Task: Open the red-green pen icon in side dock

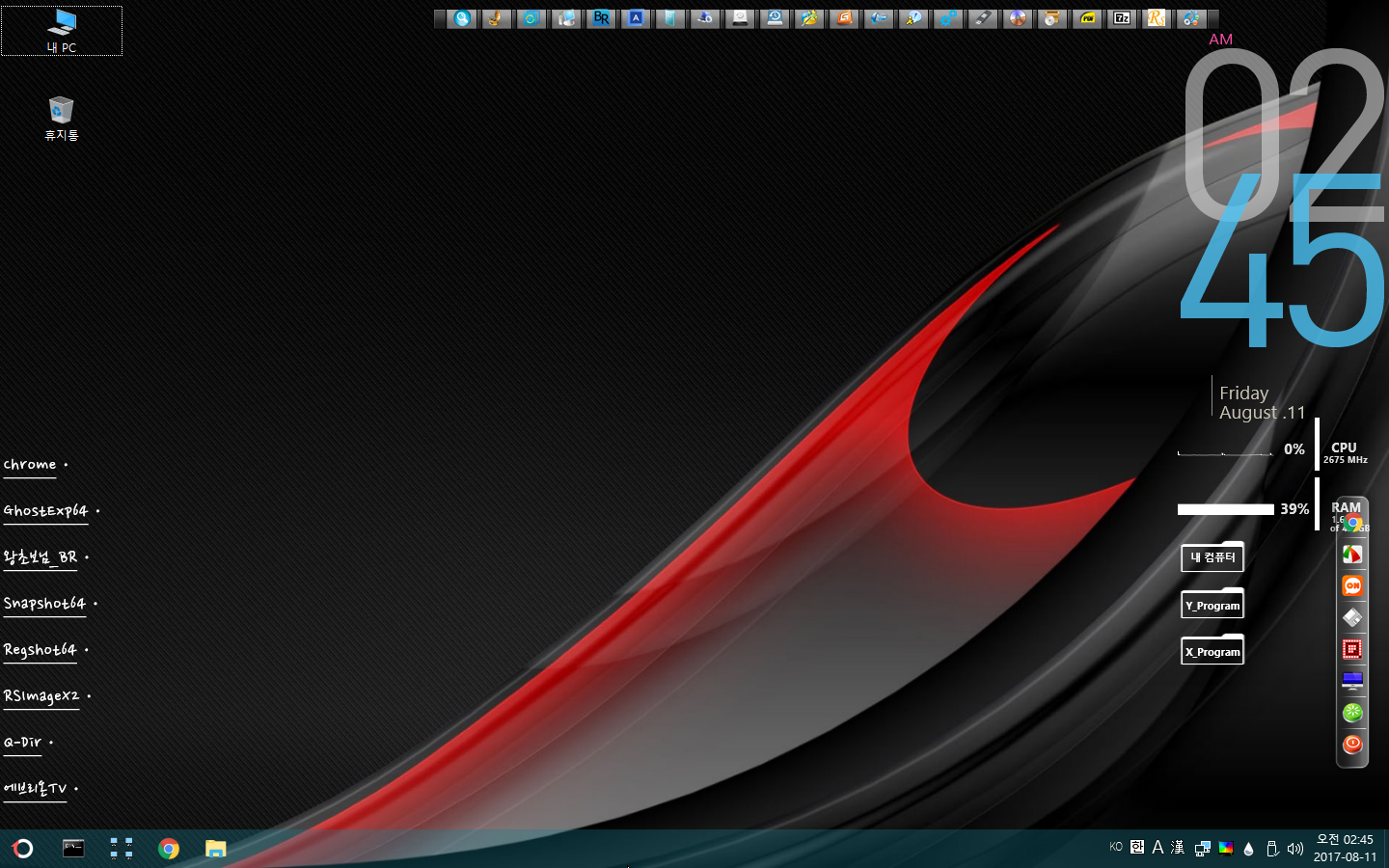Action: [x=1352, y=555]
